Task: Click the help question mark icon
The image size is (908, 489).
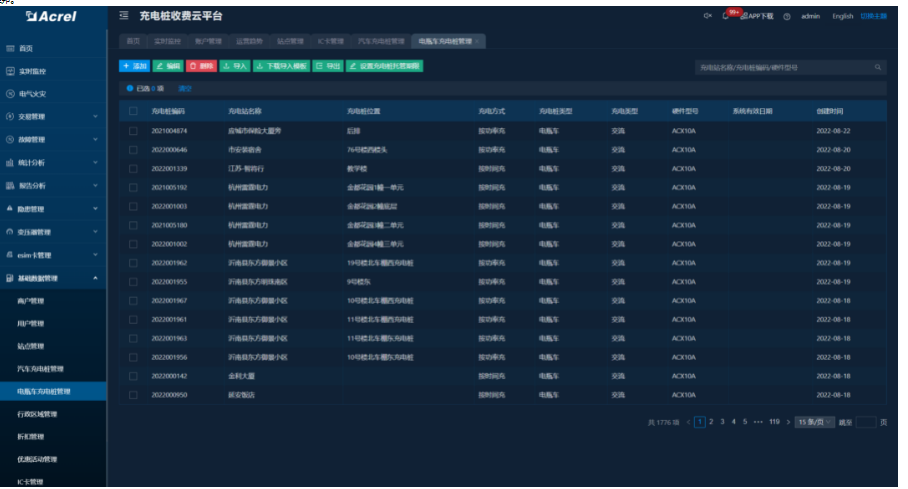Action: 787,16
